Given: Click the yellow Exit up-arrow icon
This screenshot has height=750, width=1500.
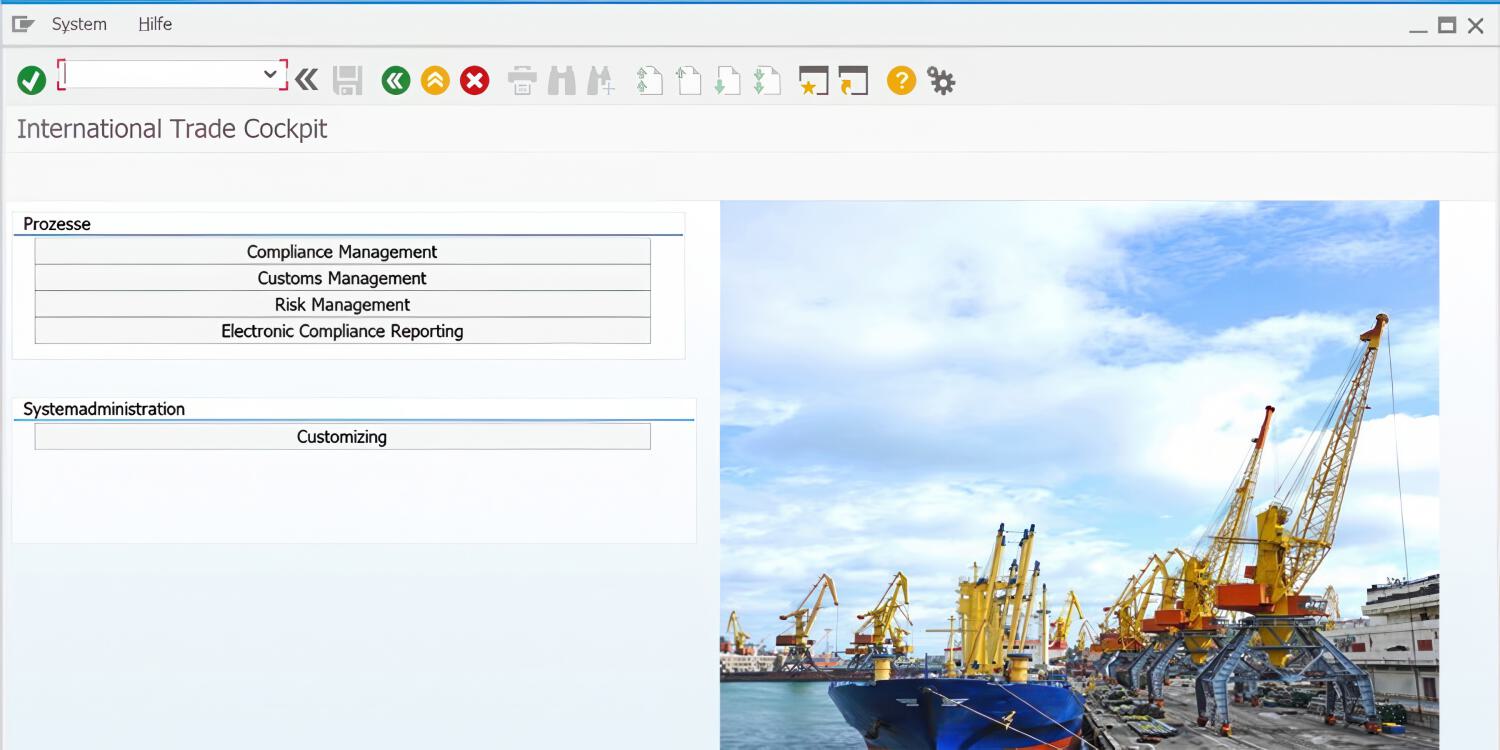Looking at the screenshot, I should tap(435, 80).
